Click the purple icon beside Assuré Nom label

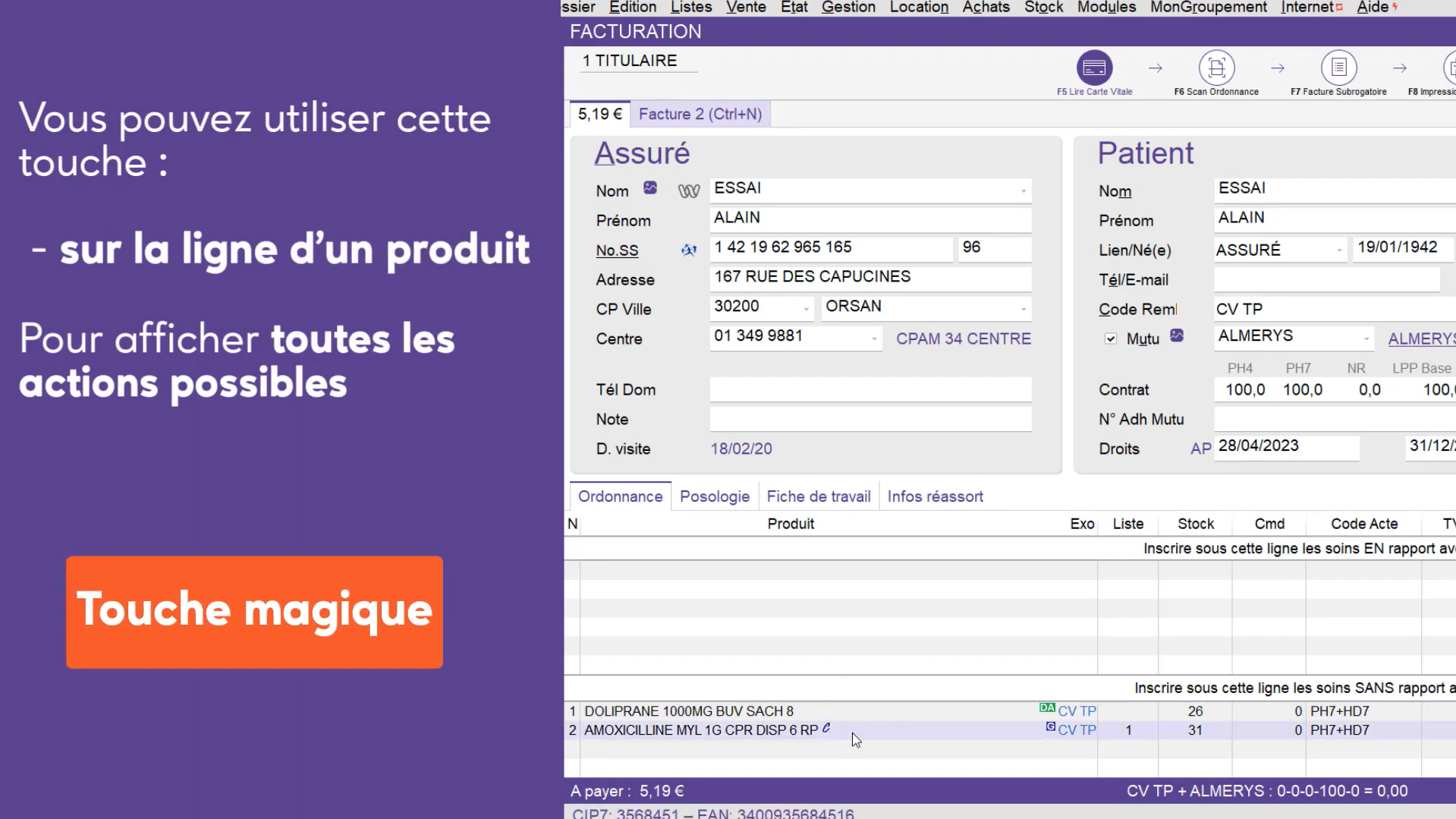pos(650,187)
